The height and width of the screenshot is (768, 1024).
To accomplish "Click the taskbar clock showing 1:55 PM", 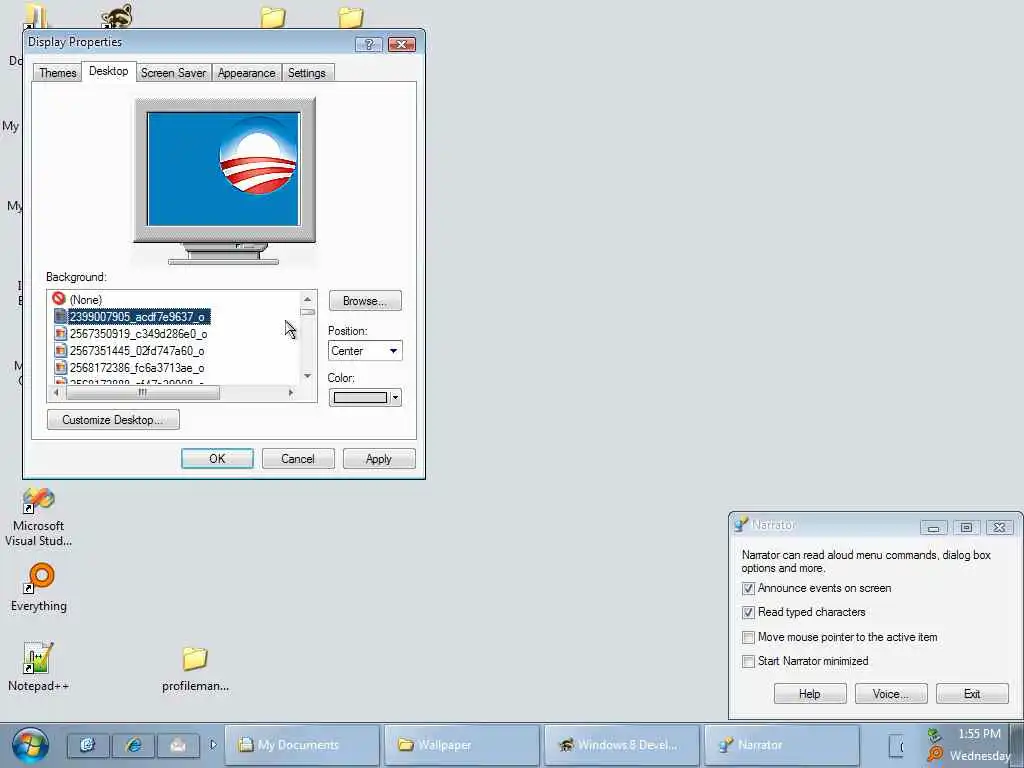I will (979, 734).
